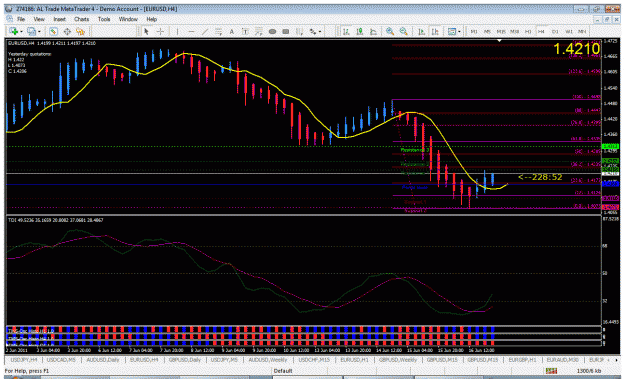Click the zoom out magnifier icon
The height and width of the screenshot is (379, 625).
click(x=403, y=31)
